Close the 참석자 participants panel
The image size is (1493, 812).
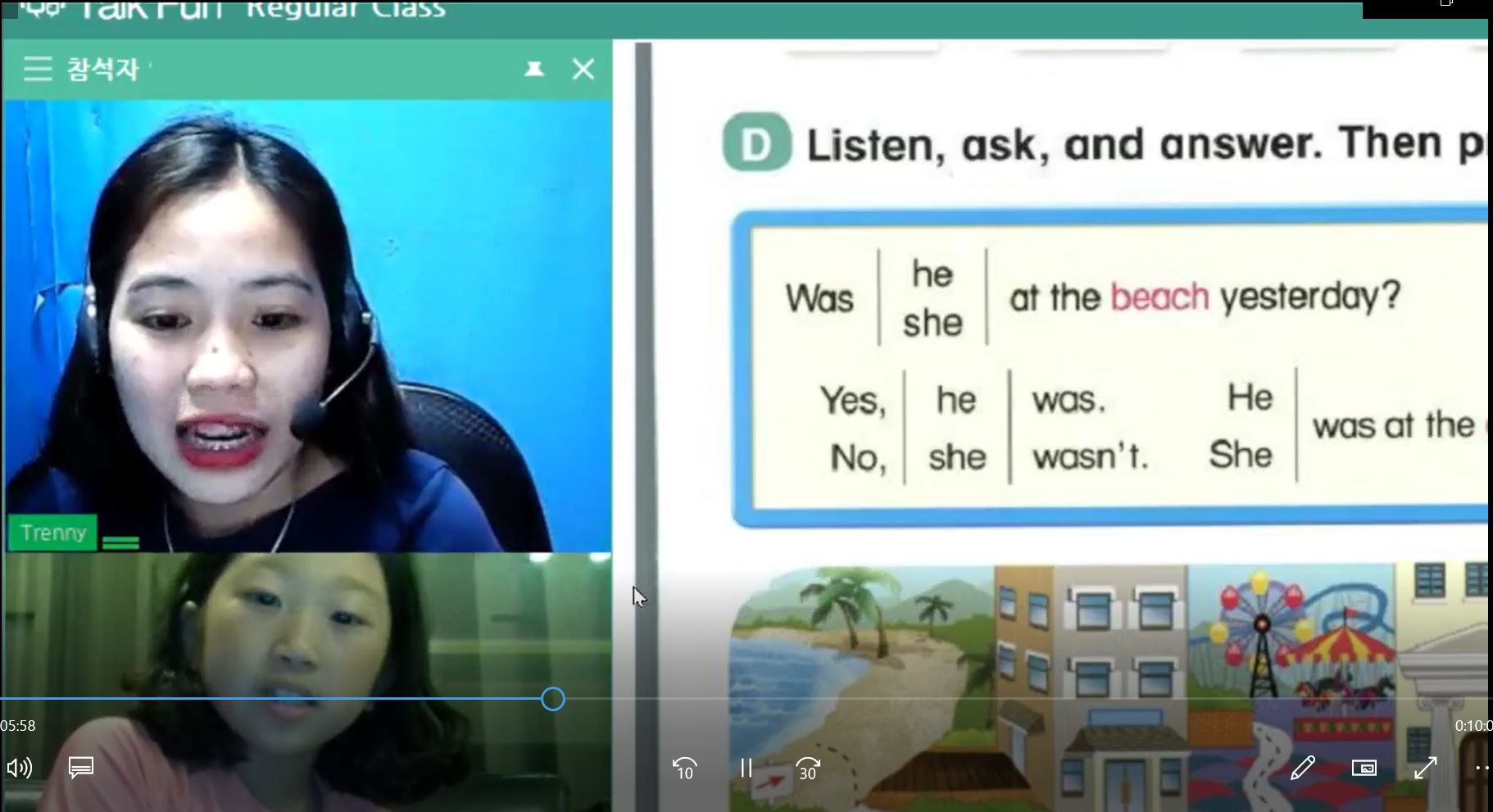[x=583, y=69]
